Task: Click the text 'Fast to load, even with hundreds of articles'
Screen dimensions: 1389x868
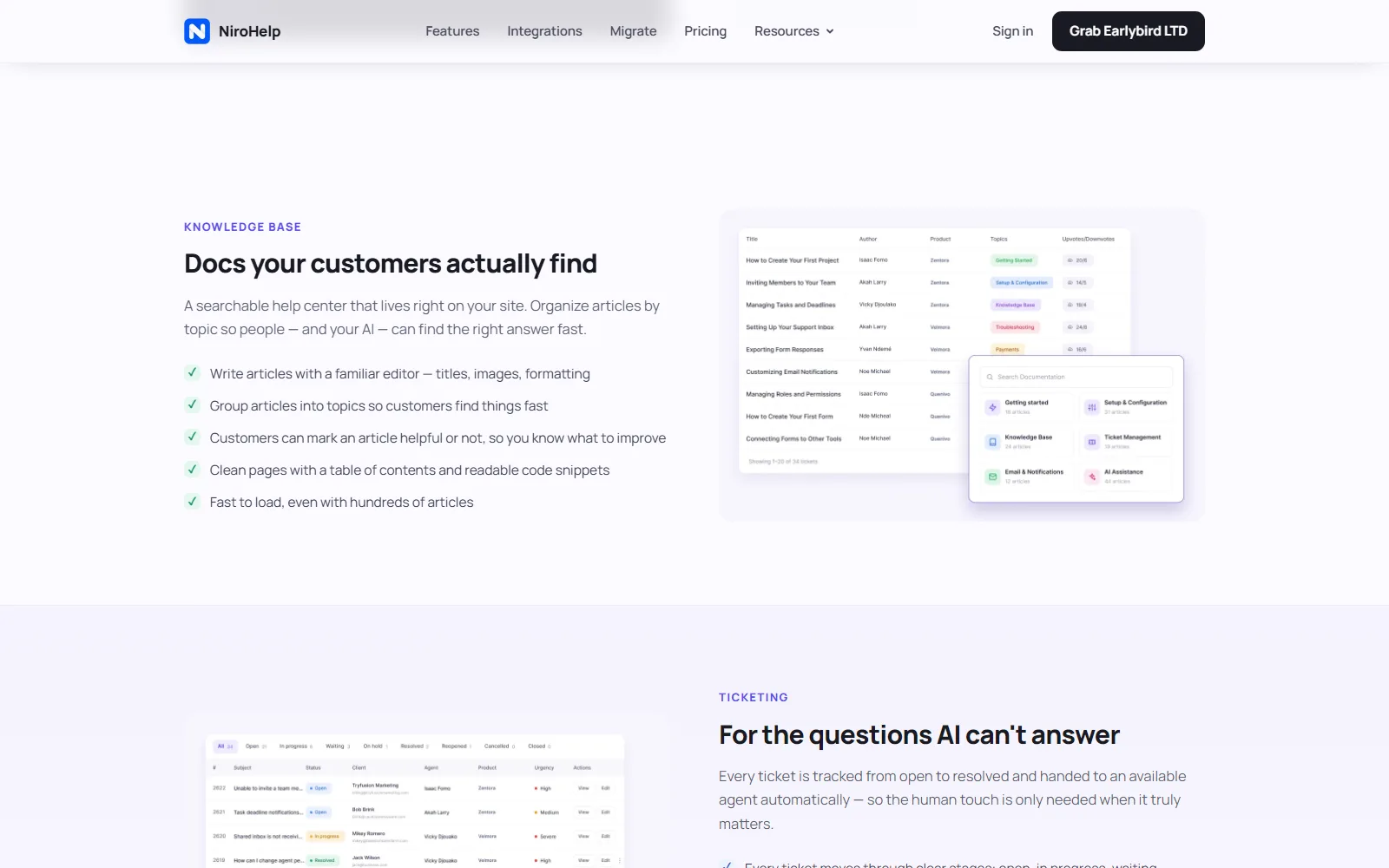Action: pyautogui.click(x=341, y=502)
